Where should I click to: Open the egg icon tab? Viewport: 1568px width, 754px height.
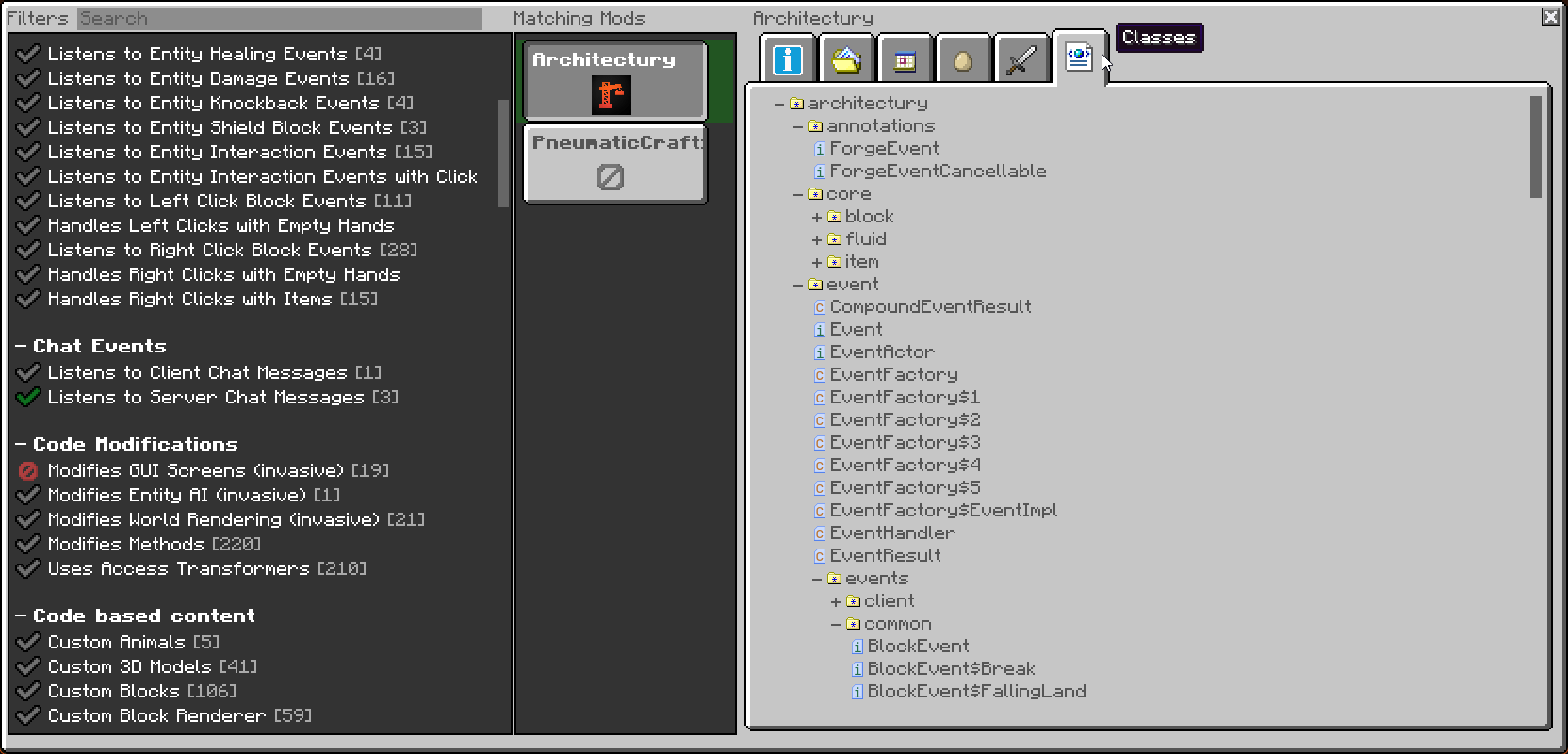point(962,60)
